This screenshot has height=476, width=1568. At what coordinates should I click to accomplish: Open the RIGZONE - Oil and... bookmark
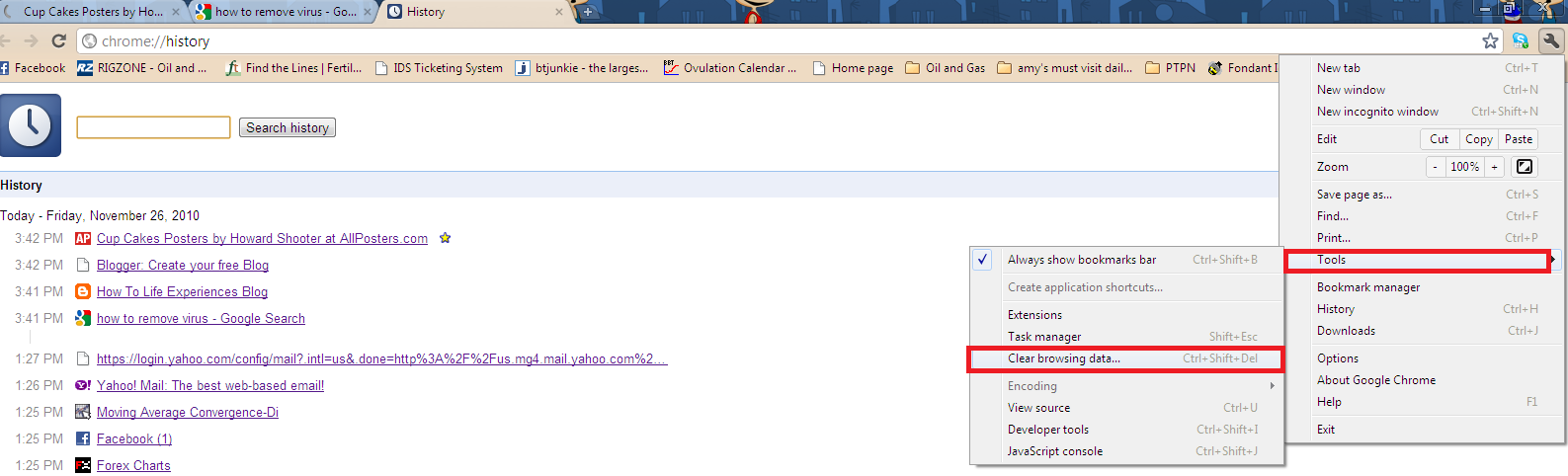tap(142, 68)
